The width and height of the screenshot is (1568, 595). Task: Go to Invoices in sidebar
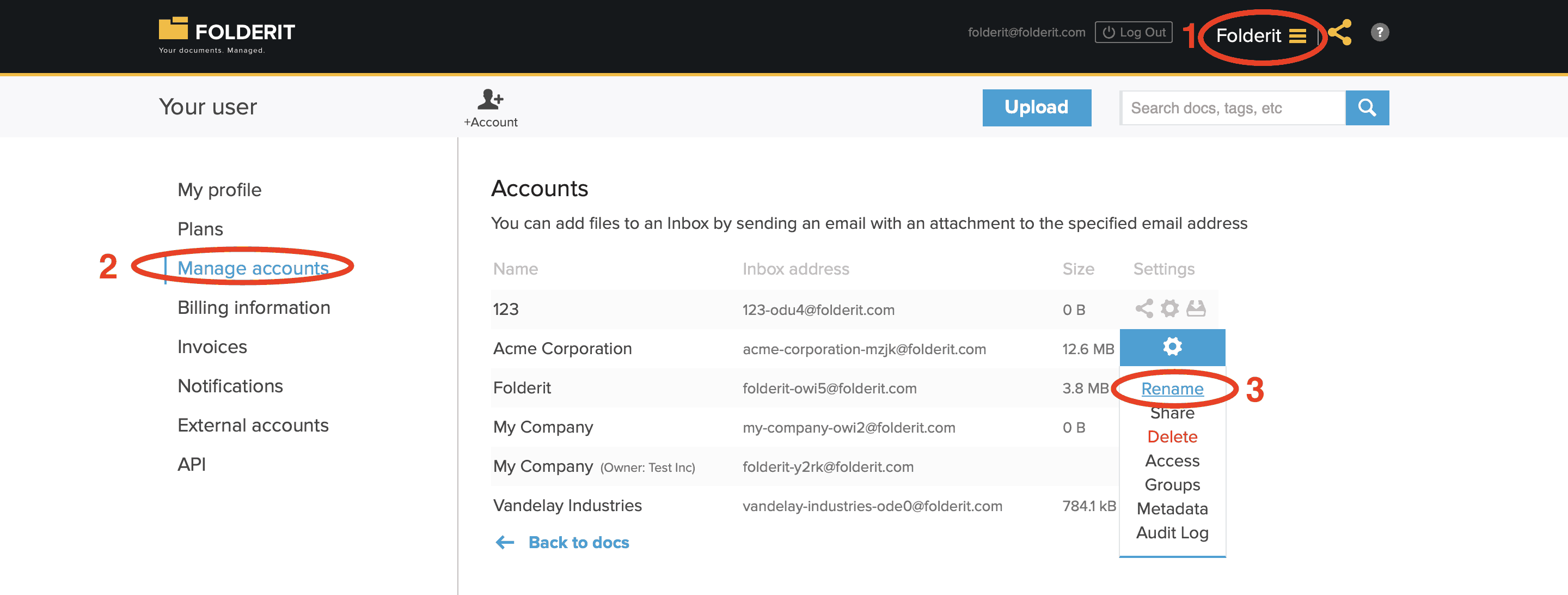[212, 347]
